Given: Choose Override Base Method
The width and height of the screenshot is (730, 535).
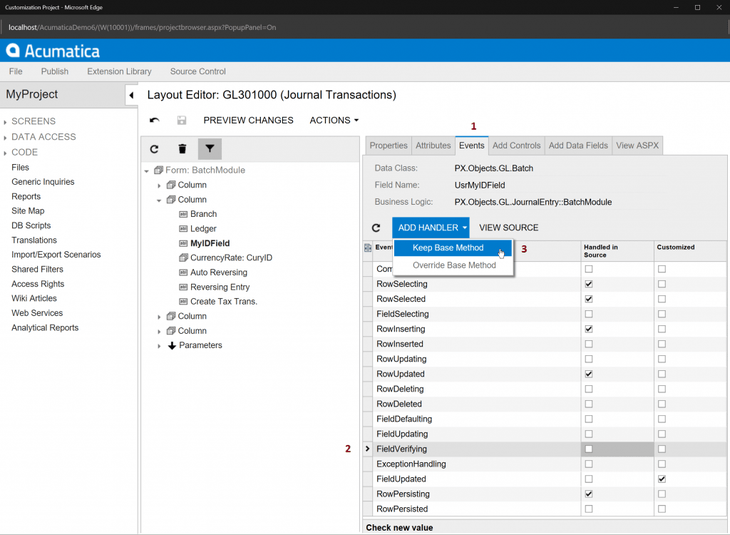Looking at the screenshot, I should coord(453,265).
